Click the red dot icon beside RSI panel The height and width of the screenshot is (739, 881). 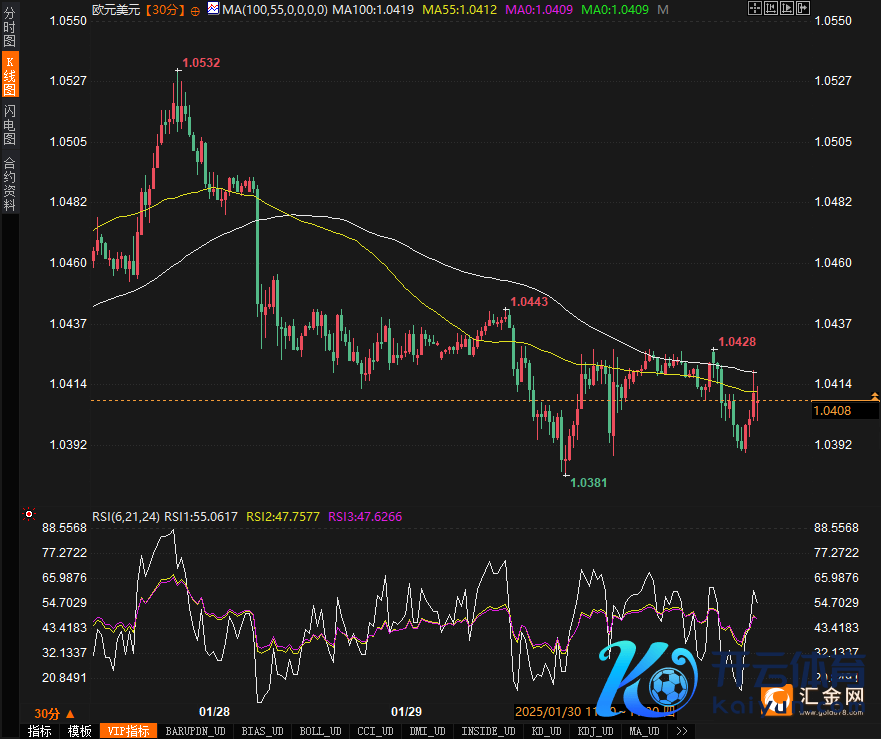[x=26, y=516]
